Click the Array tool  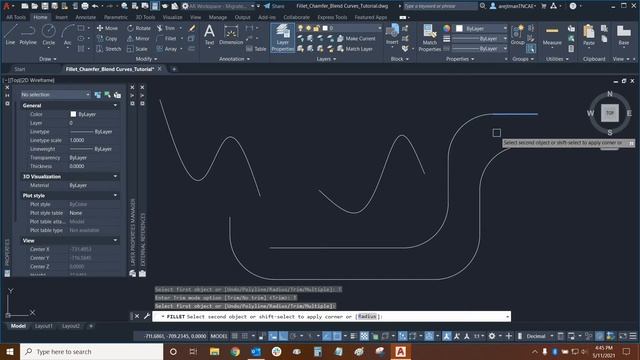[x=167, y=49]
